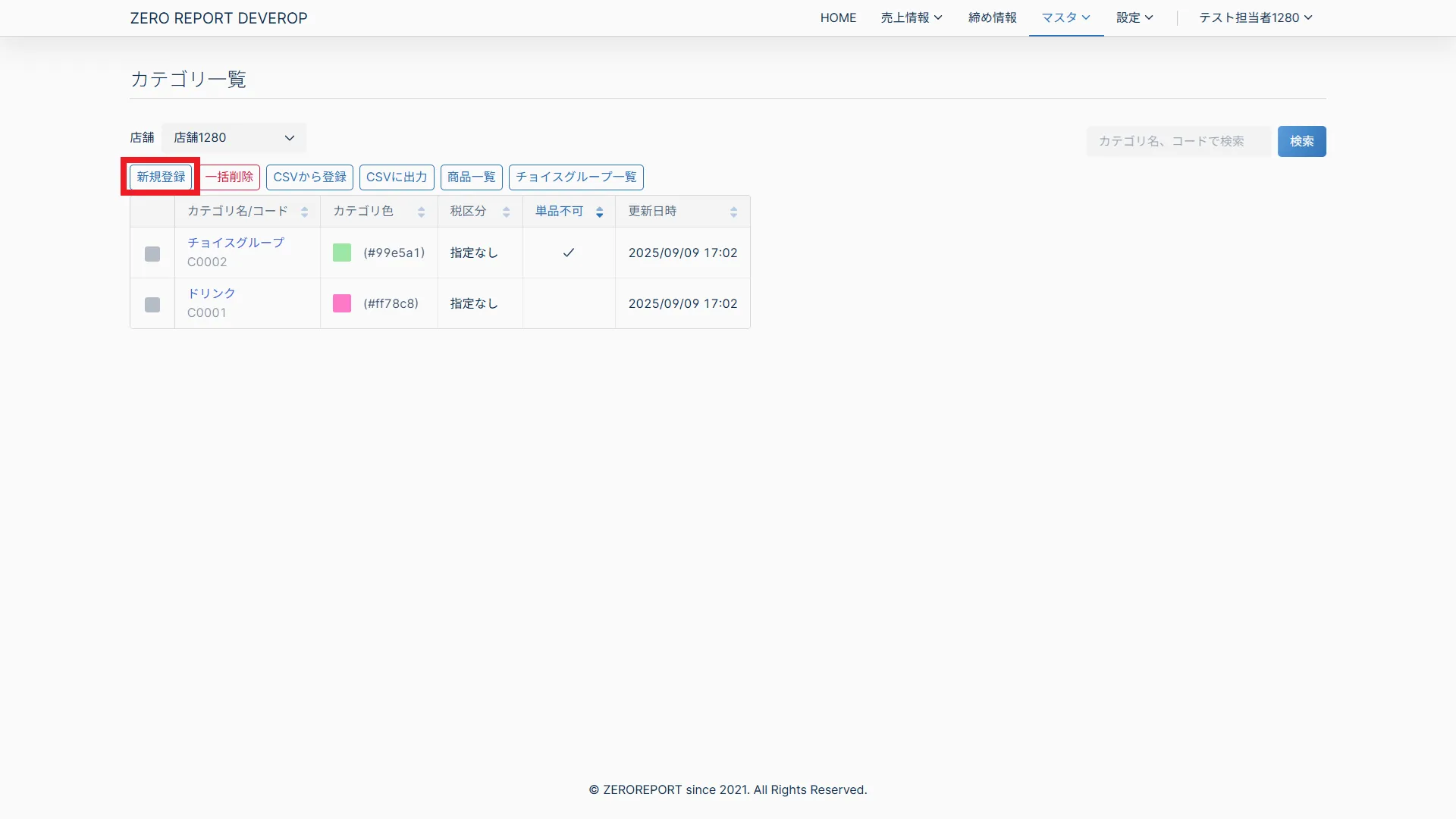Expand the 設定 menu
The height and width of the screenshot is (819, 1456).
pyautogui.click(x=1134, y=17)
